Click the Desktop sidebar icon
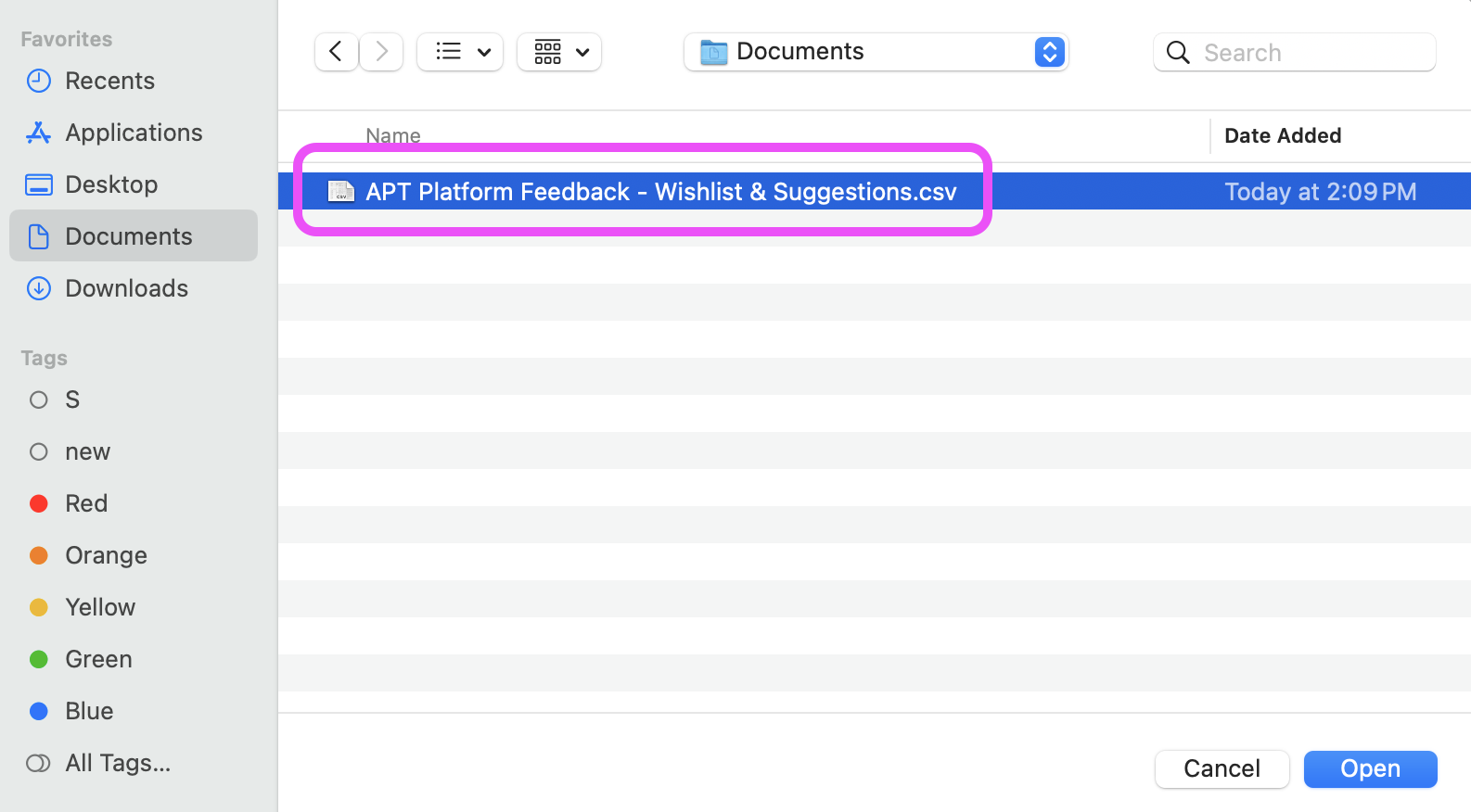The image size is (1471, 812). coord(39,184)
